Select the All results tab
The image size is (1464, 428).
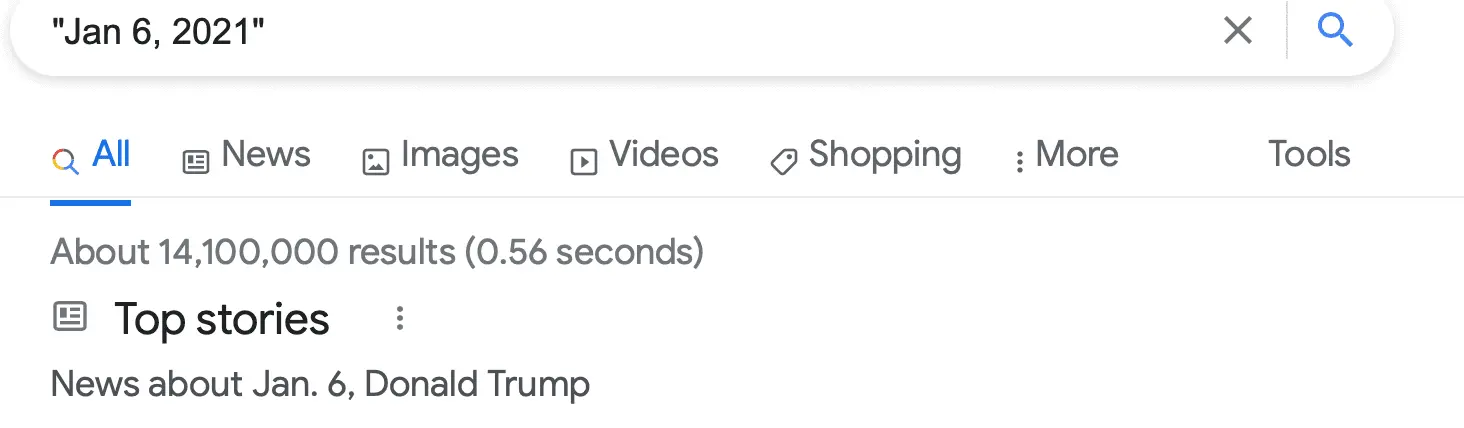(111, 155)
